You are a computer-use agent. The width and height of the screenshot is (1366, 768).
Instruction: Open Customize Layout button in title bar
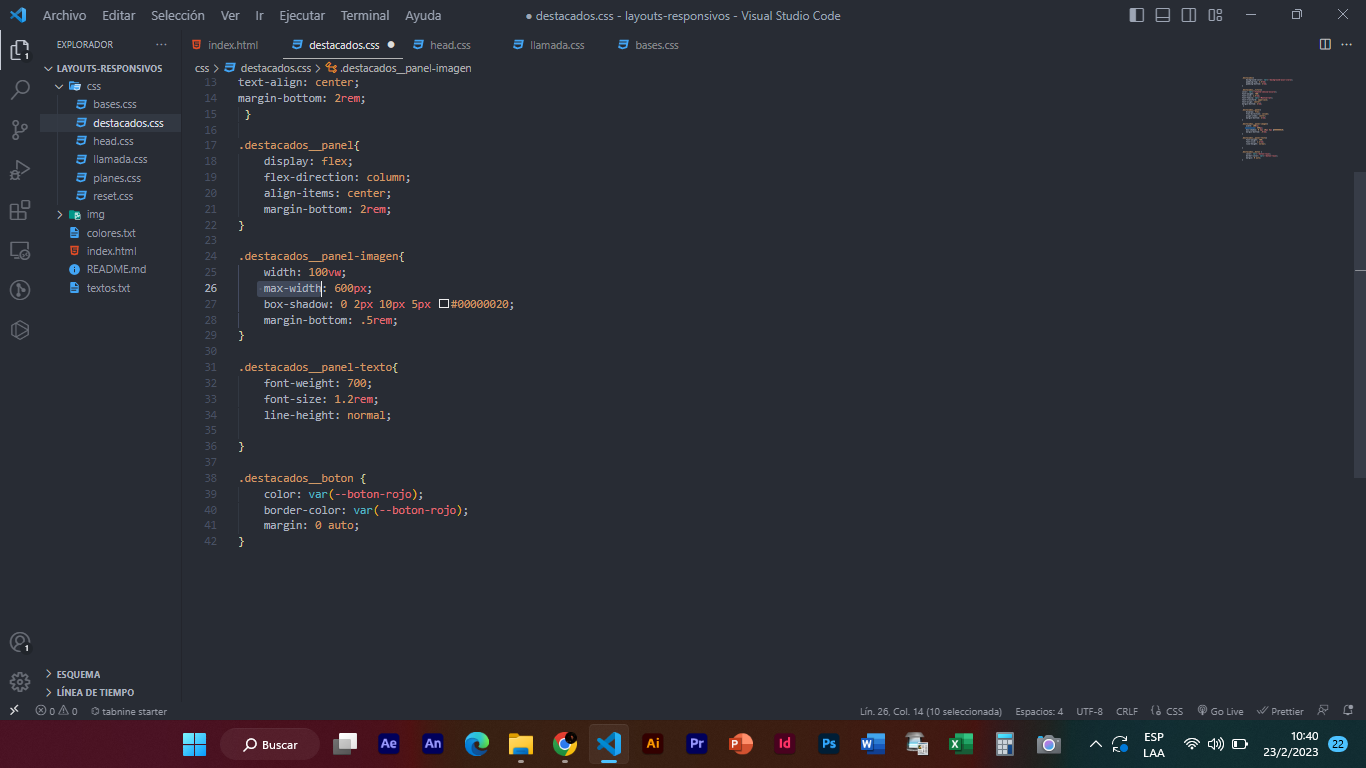pos(1215,15)
